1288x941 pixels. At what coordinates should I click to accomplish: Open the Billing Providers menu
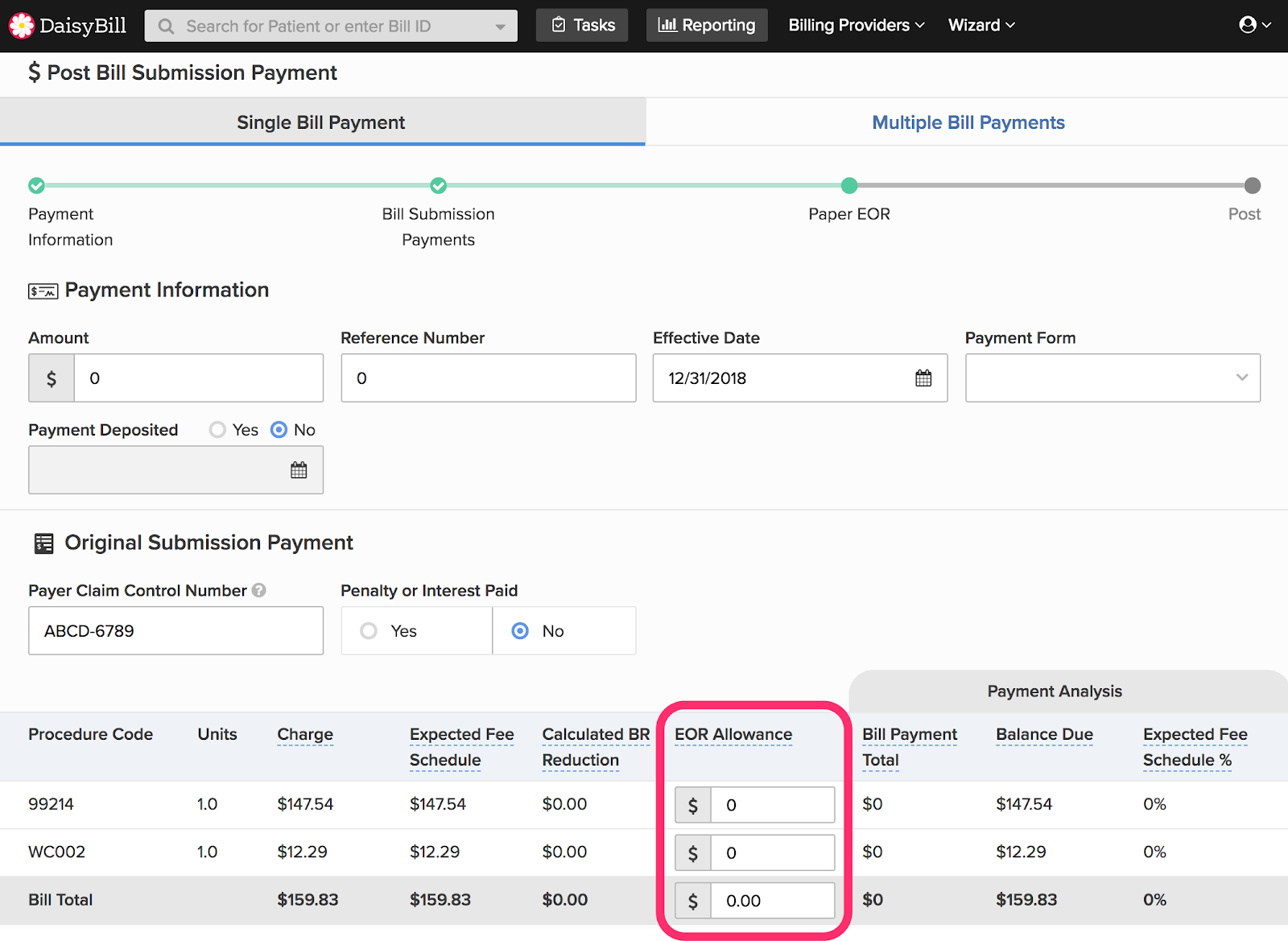pos(856,26)
